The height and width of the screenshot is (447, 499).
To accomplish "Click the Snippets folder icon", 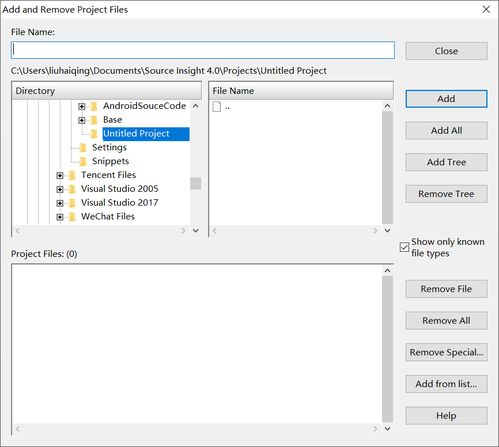I will pyautogui.click(x=83, y=161).
